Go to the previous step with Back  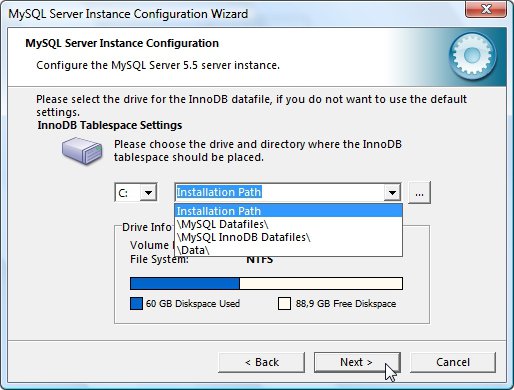tap(262, 362)
